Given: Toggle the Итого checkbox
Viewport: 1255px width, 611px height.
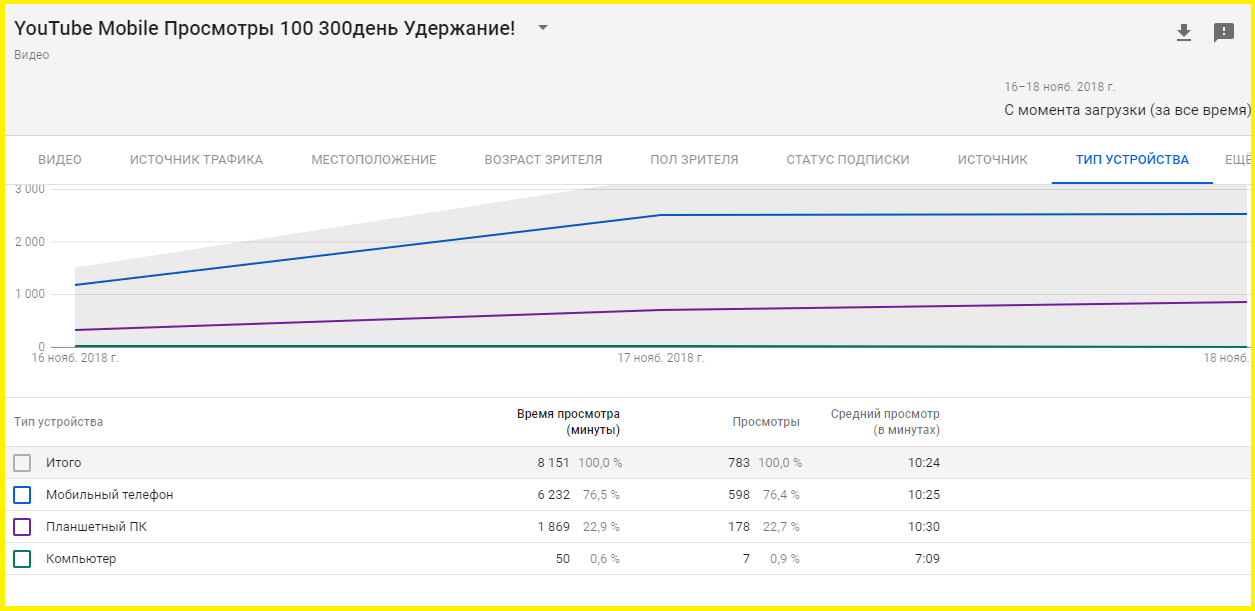Looking at the screenshot, I should (x=22, y=463).
